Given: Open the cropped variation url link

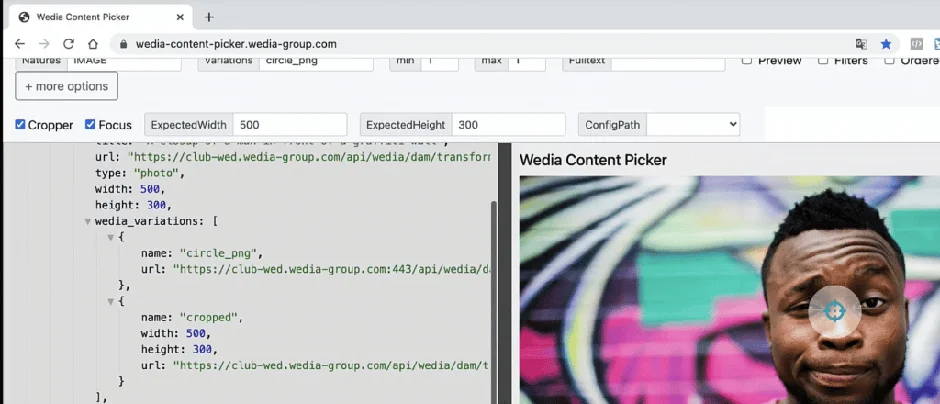Looking at the screenshot, I should point(332,364).
